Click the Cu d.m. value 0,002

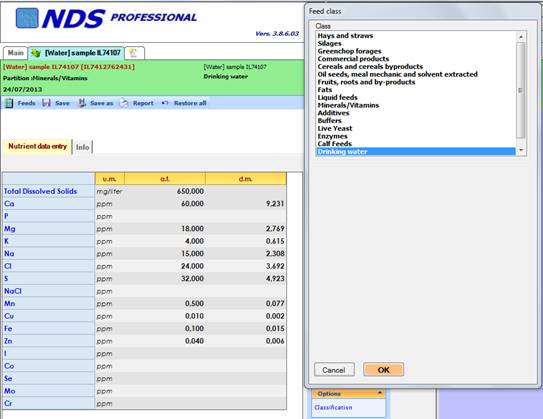(x=275, y=316)
